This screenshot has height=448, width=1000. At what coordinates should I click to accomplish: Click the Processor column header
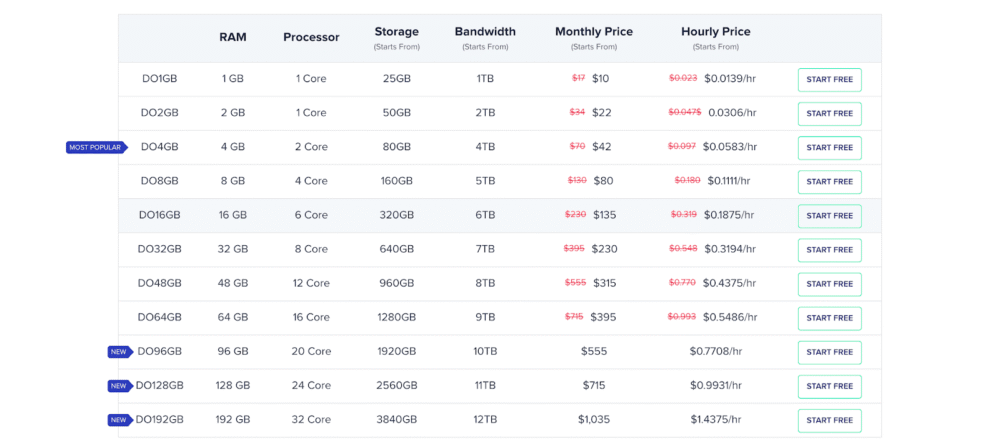(311, 37)
